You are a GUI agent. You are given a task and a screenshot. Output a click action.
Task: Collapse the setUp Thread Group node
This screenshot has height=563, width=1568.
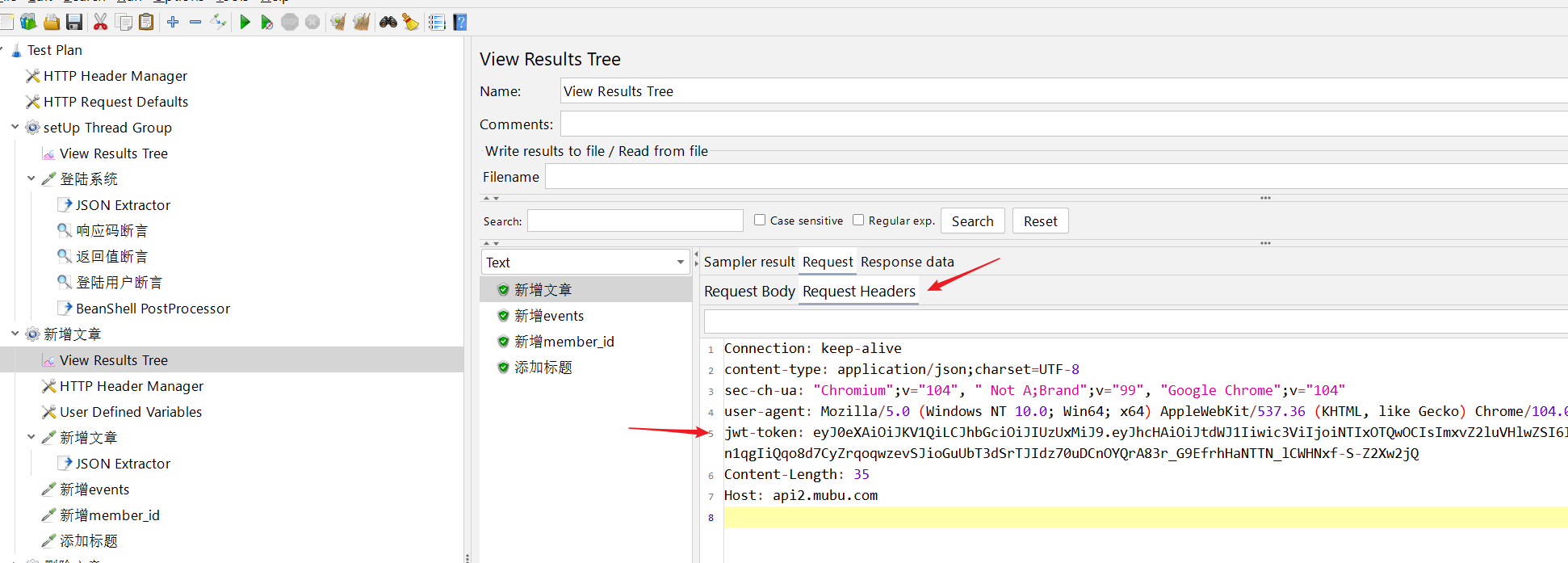[15, 128]
